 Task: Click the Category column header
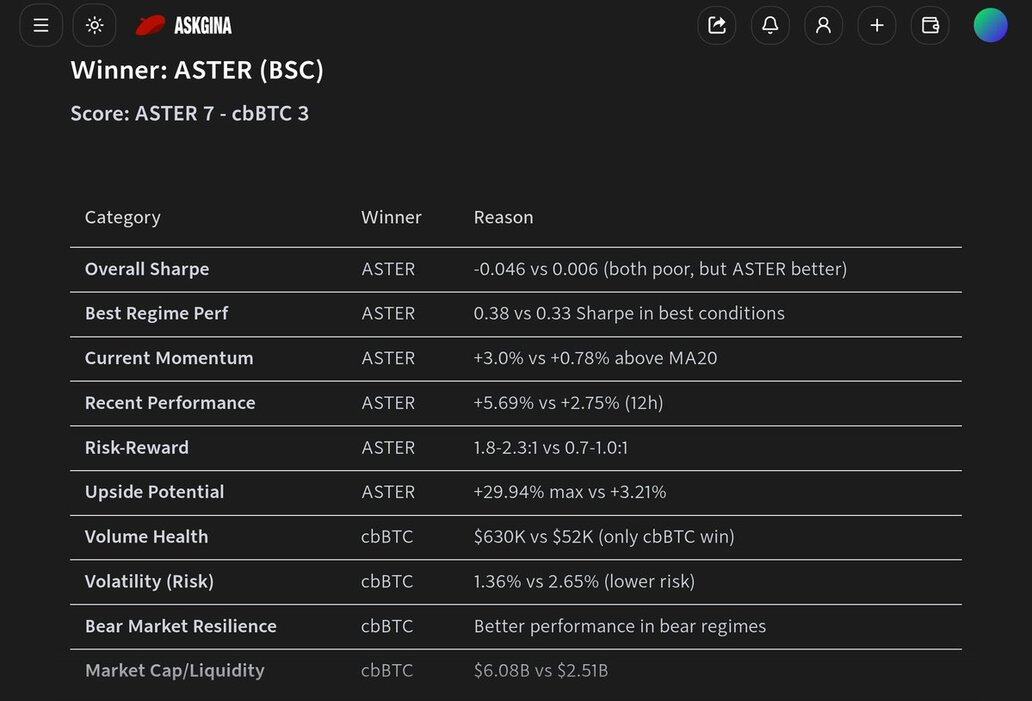(122, 217)
